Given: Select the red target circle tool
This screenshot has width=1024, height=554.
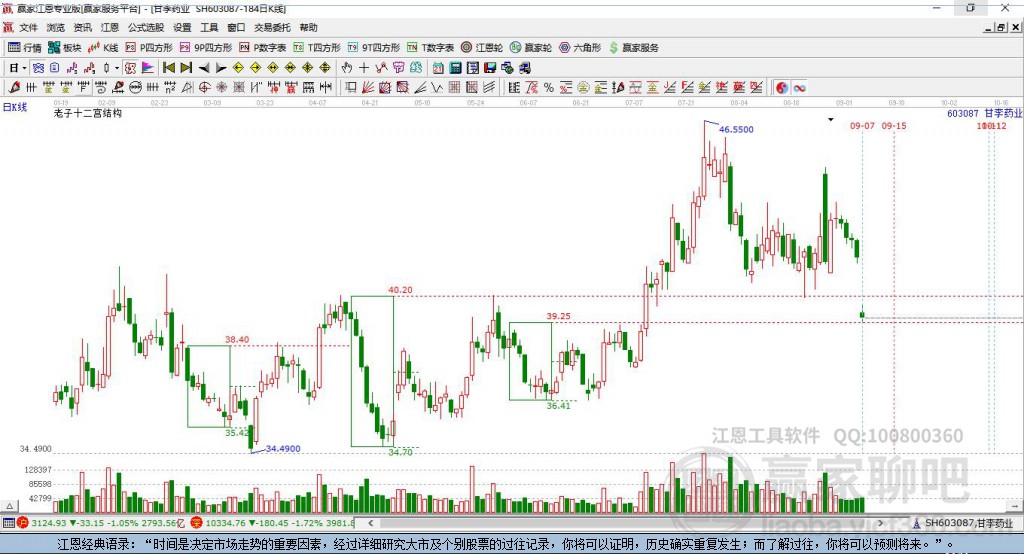Looking at the screenshot, I should pos(204,88).
